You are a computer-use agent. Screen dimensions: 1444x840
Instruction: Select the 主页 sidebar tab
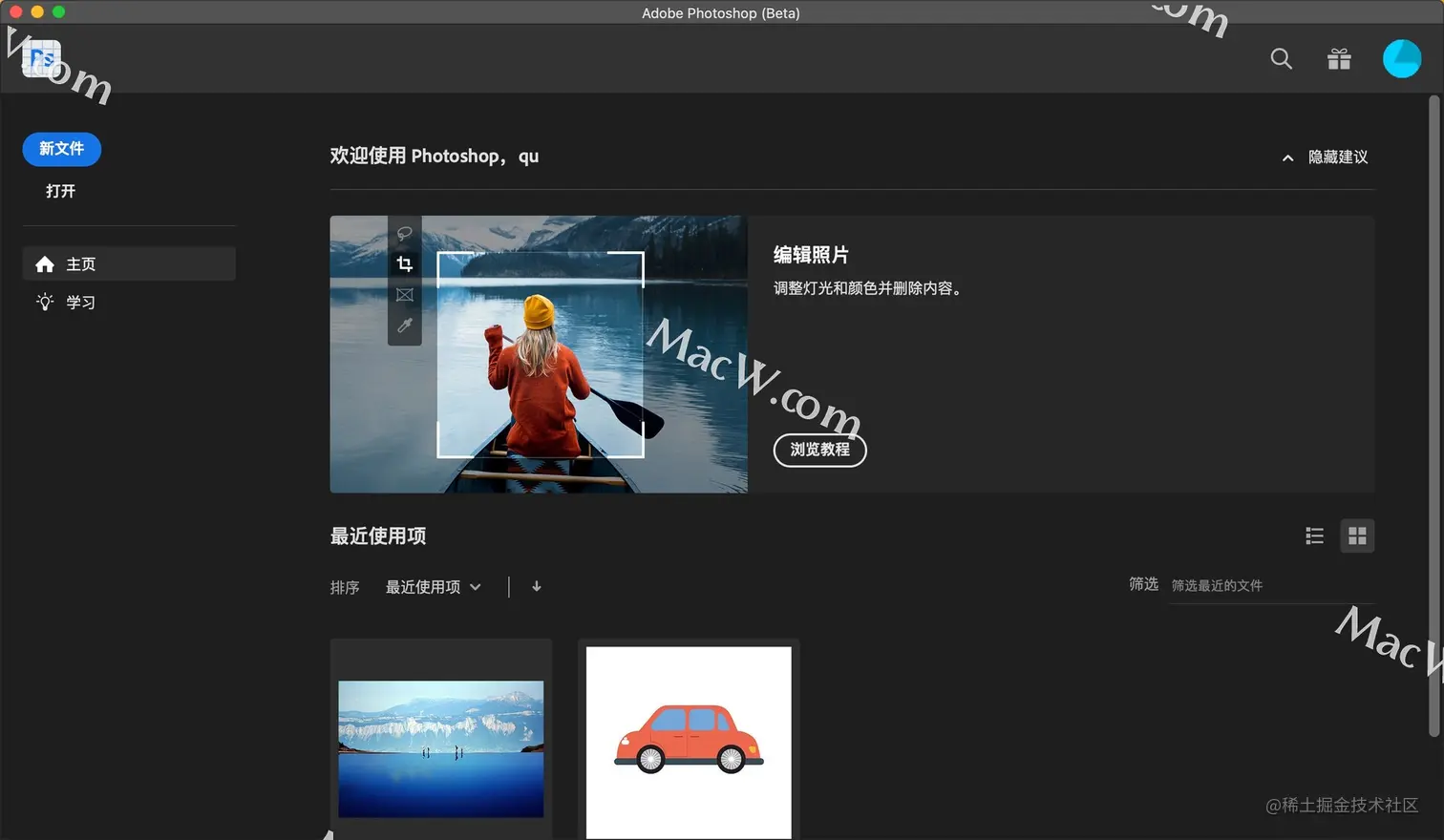(x=129, y=263)
